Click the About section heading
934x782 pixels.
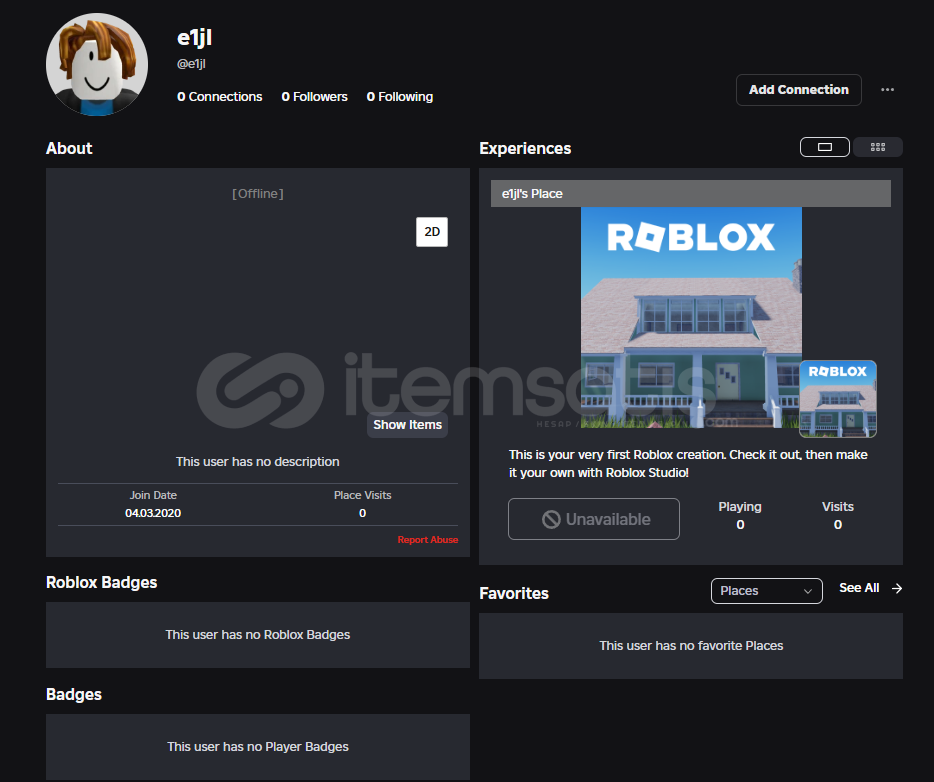[69, 148]
